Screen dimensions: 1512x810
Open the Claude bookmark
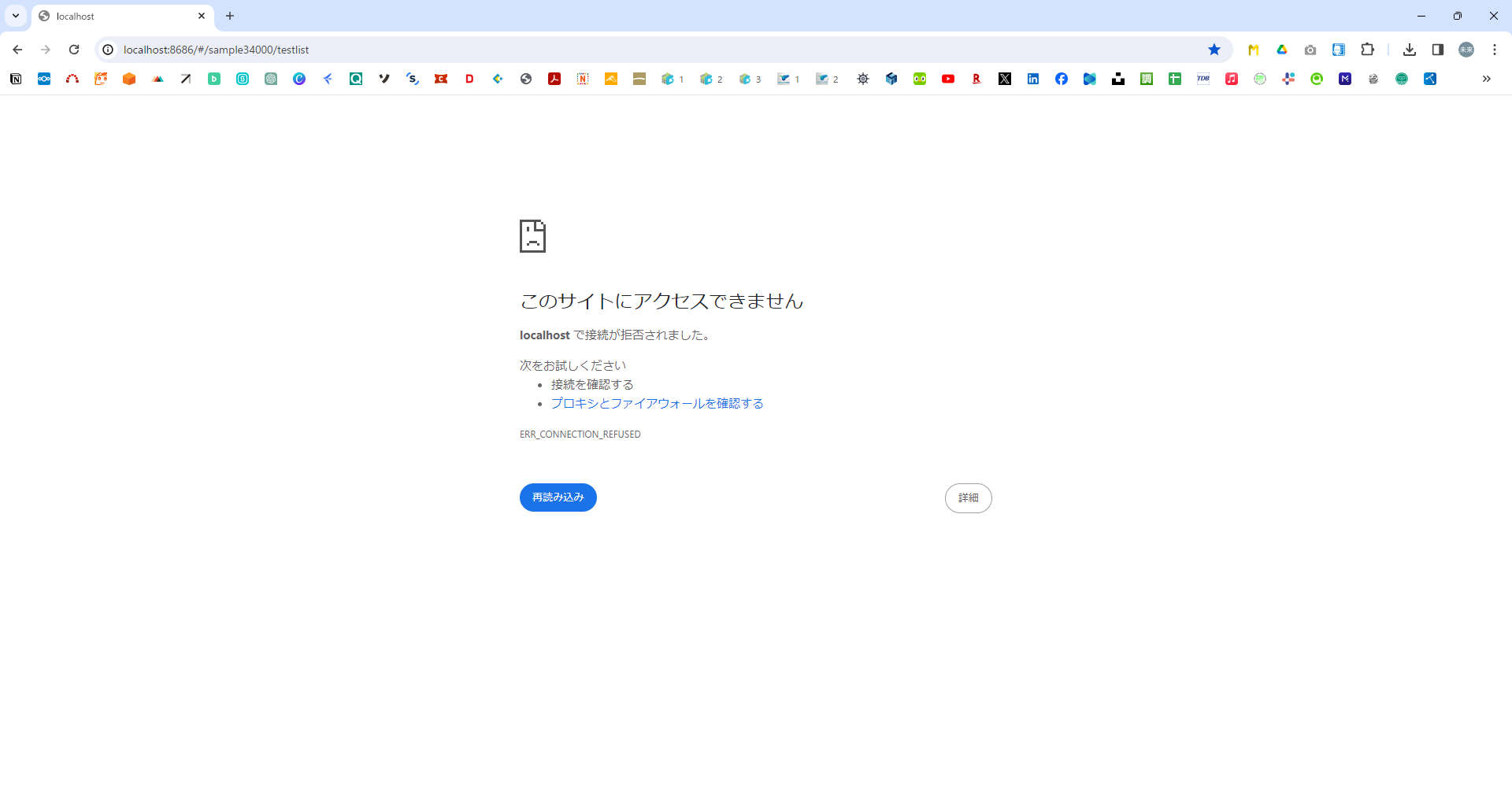(x=299, y=79)
